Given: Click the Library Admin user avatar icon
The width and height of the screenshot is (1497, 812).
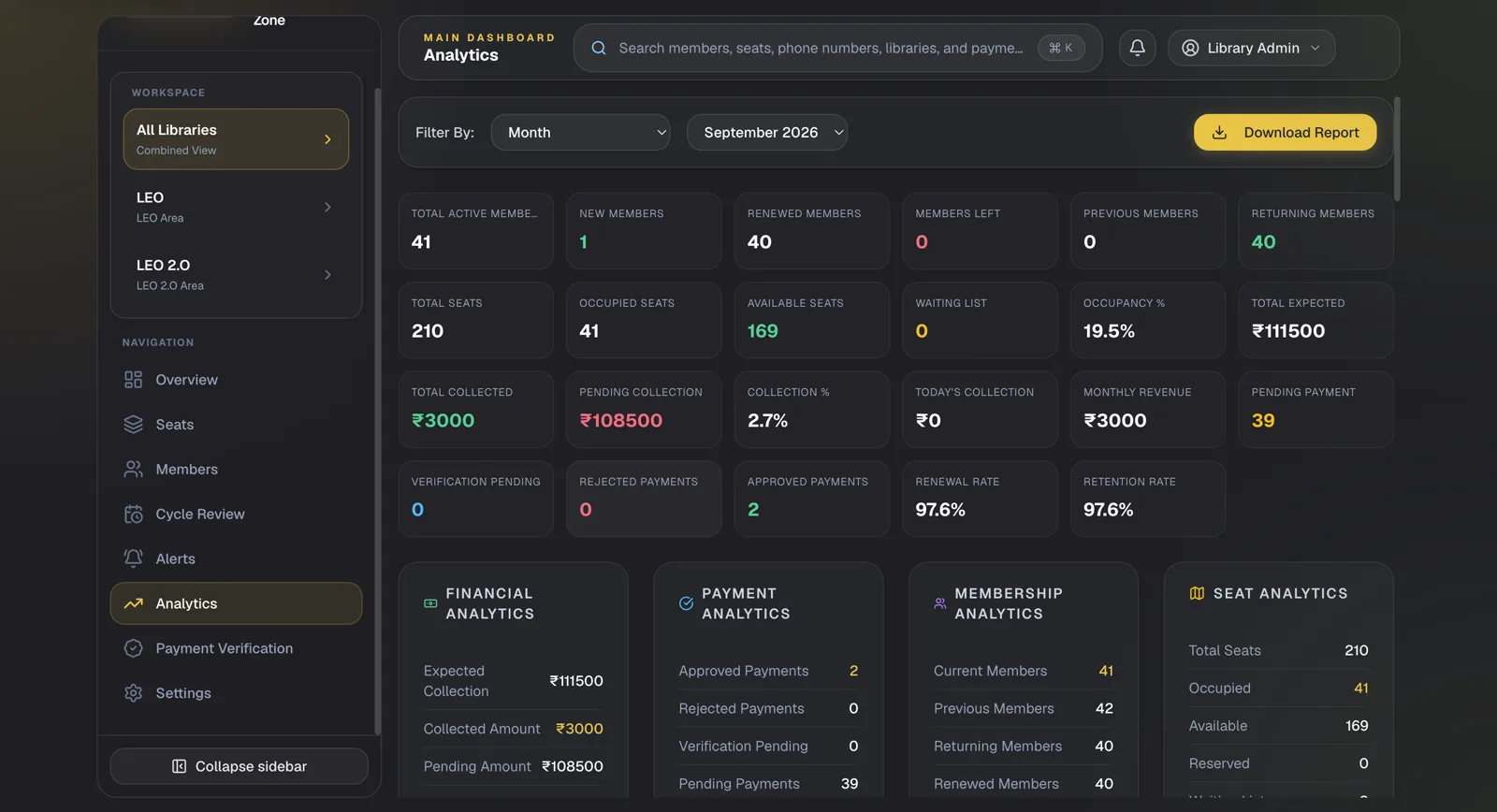Looking at the screenshot, I should coord(1190,48).
